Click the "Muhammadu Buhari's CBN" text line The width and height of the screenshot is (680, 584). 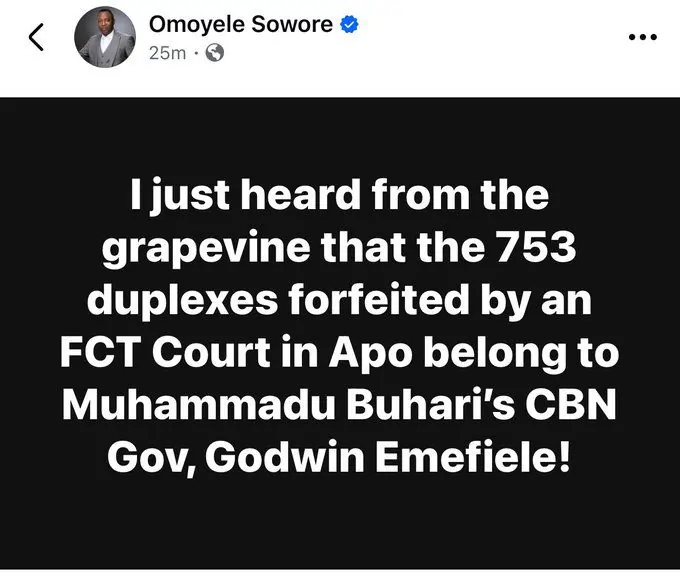coord(339,405)
